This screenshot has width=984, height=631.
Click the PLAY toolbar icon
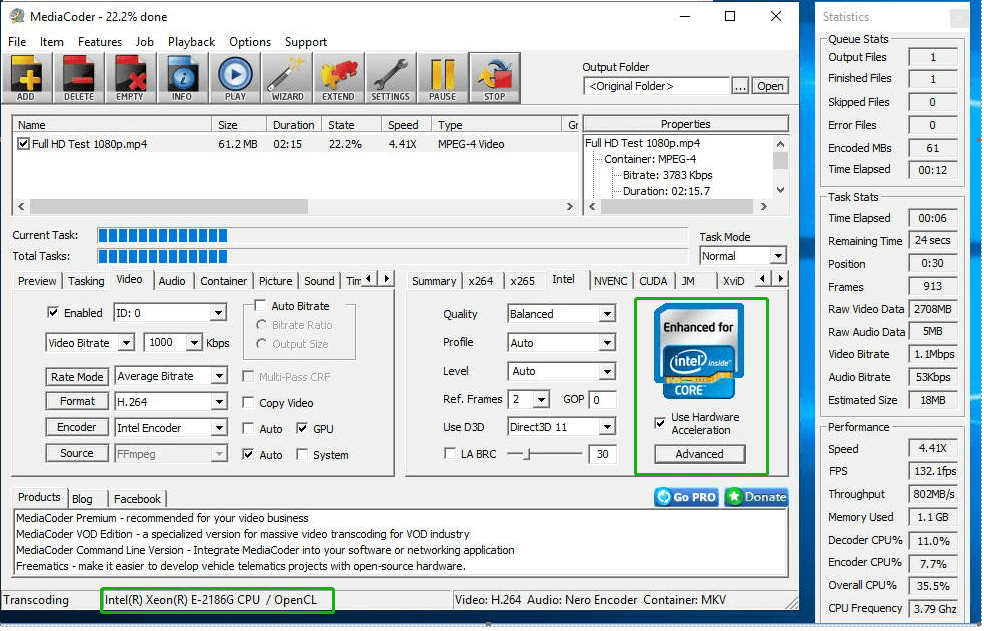pyautogui.click(x=235, y=78)
